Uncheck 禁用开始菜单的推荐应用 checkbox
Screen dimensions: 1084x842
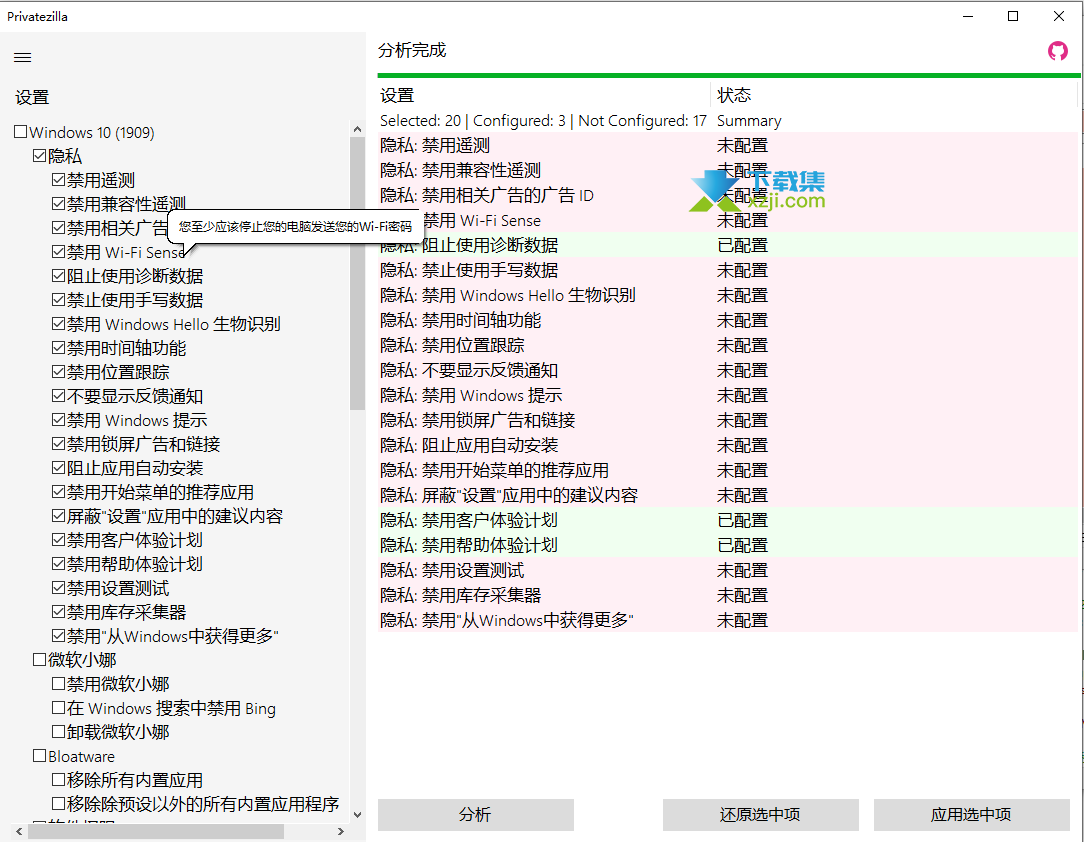tap(59, 492)
